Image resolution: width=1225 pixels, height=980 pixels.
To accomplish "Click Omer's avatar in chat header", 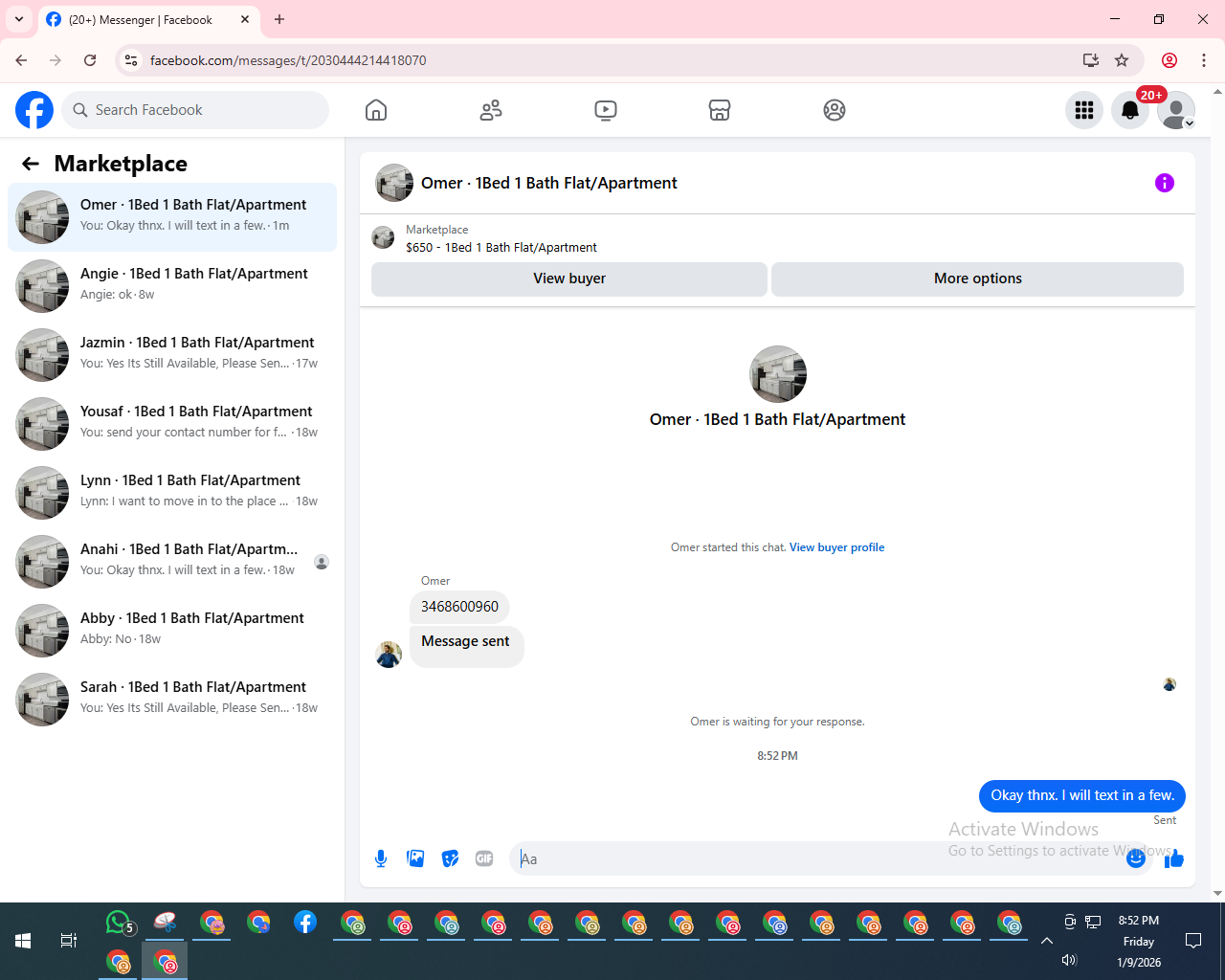I will tap(394, 183).
